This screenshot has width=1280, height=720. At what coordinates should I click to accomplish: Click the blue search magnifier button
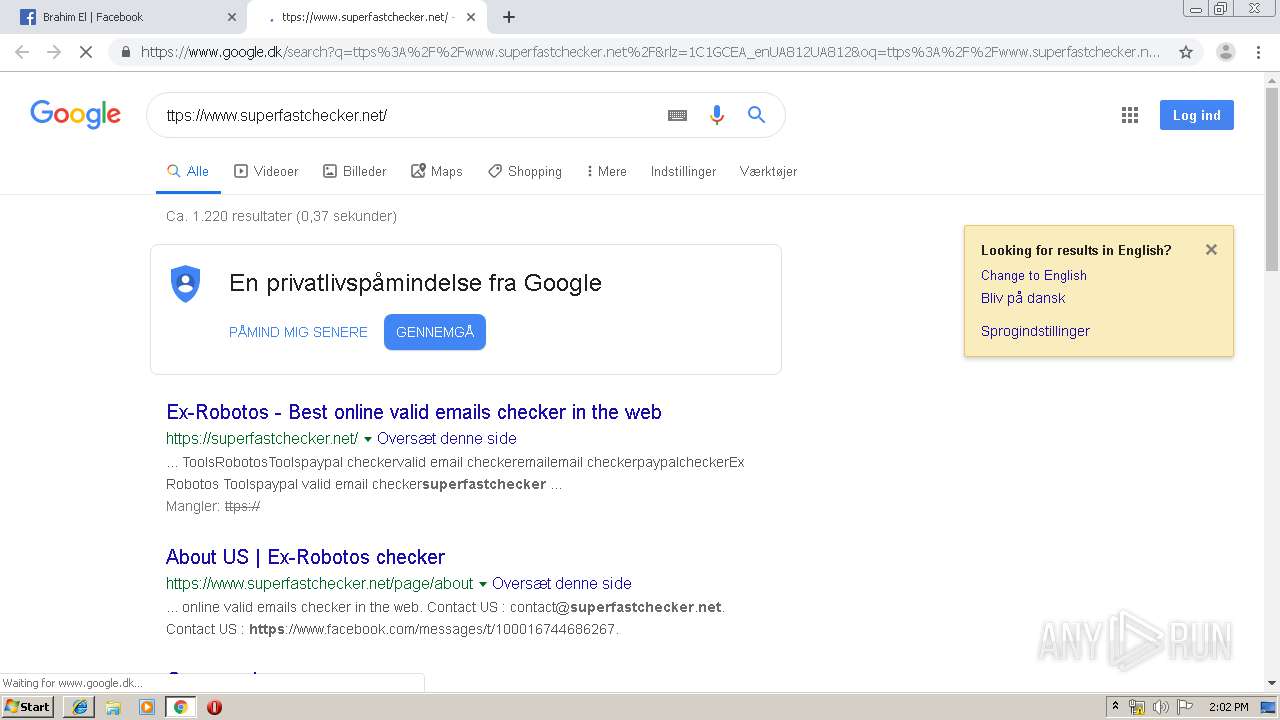pos(756,115)
